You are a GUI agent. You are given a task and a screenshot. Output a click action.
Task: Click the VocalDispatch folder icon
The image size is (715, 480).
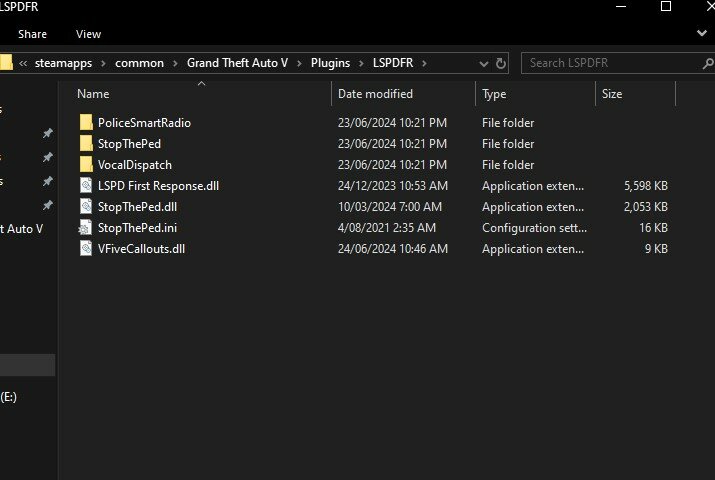coord(87,165)
